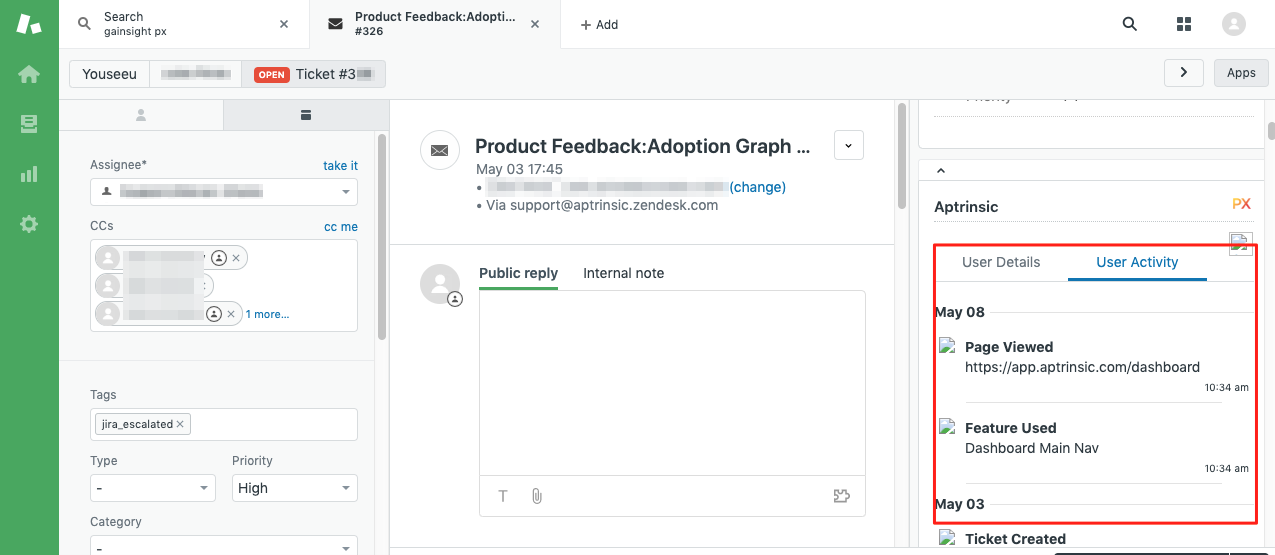The width and height of the screenshot is (1275, 555).
Task: Switch to the Search gainsight px tab
Action: [184, 24]
